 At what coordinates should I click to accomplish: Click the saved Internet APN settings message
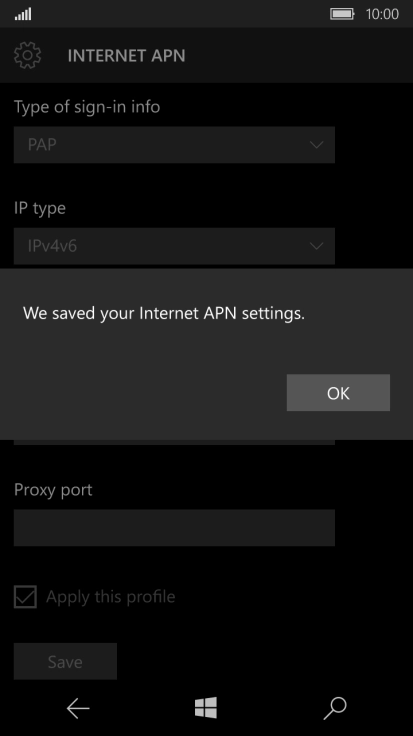tap(164, 313)
